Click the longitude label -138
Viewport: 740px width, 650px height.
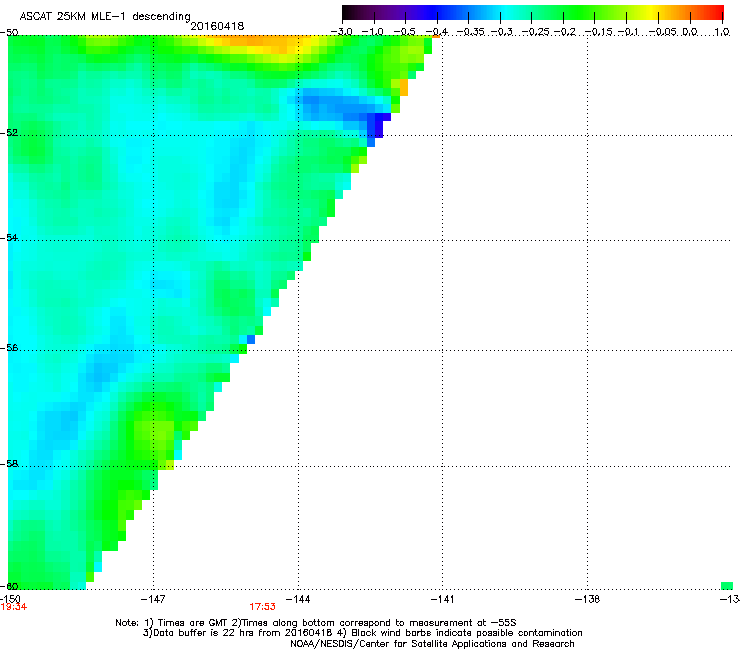(x=588, y=599)
